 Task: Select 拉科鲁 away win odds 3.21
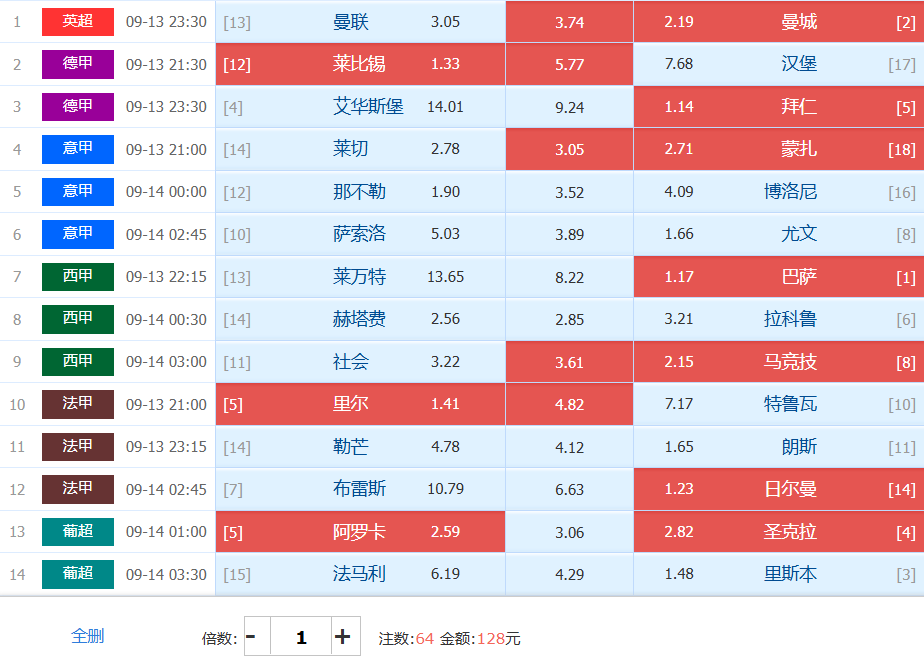[778, 319]
